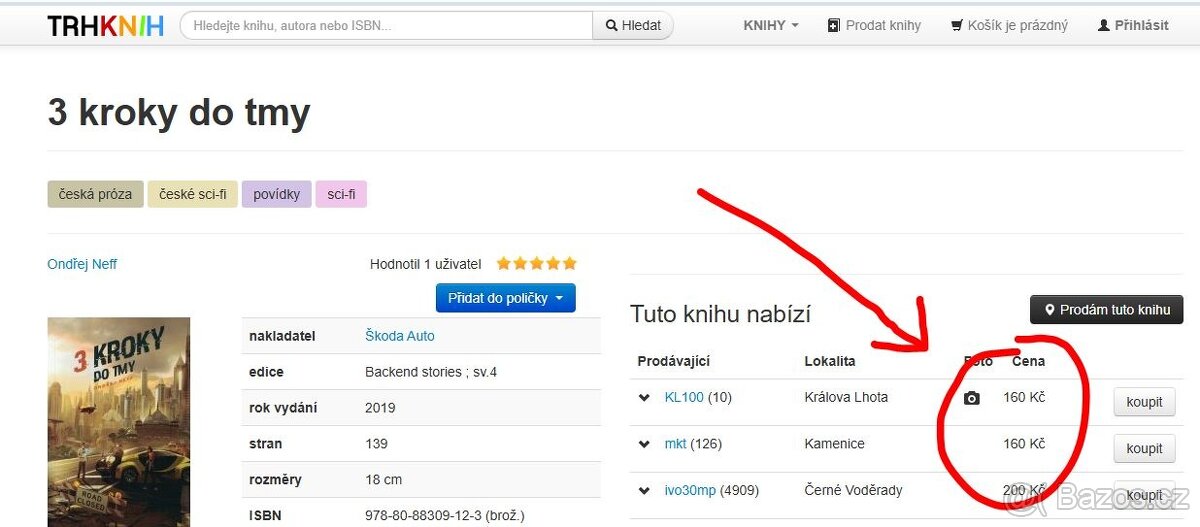Click the Černé Voděrady location text

[853, 489]
